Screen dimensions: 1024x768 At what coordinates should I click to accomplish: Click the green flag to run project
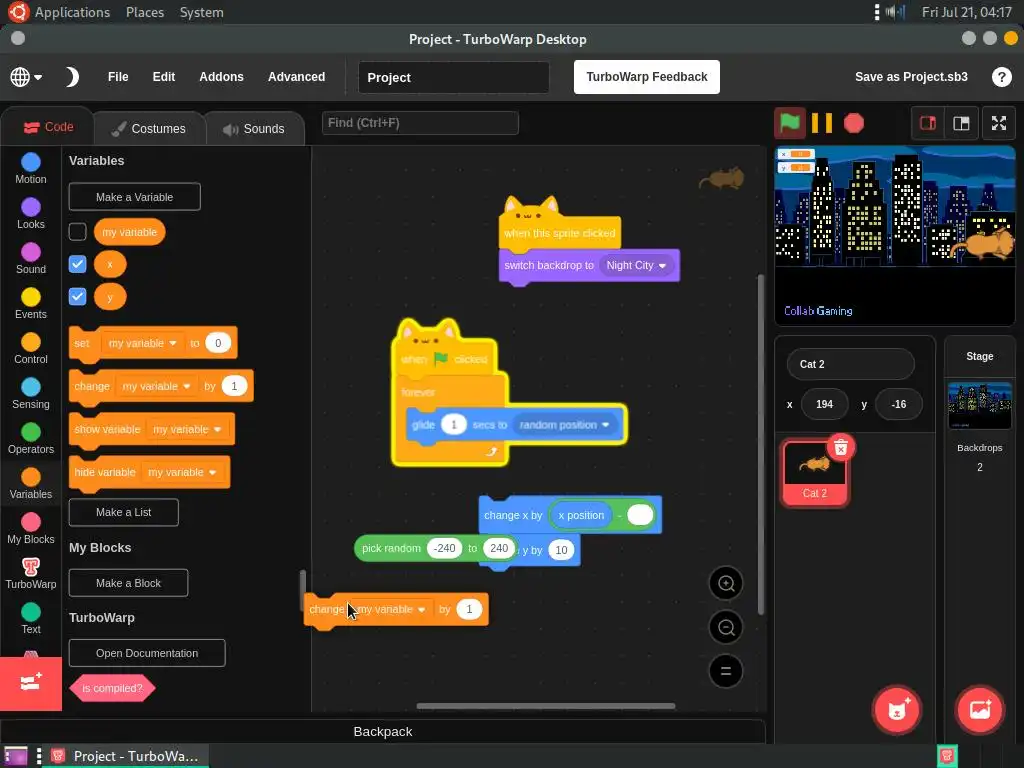[790, 123]
